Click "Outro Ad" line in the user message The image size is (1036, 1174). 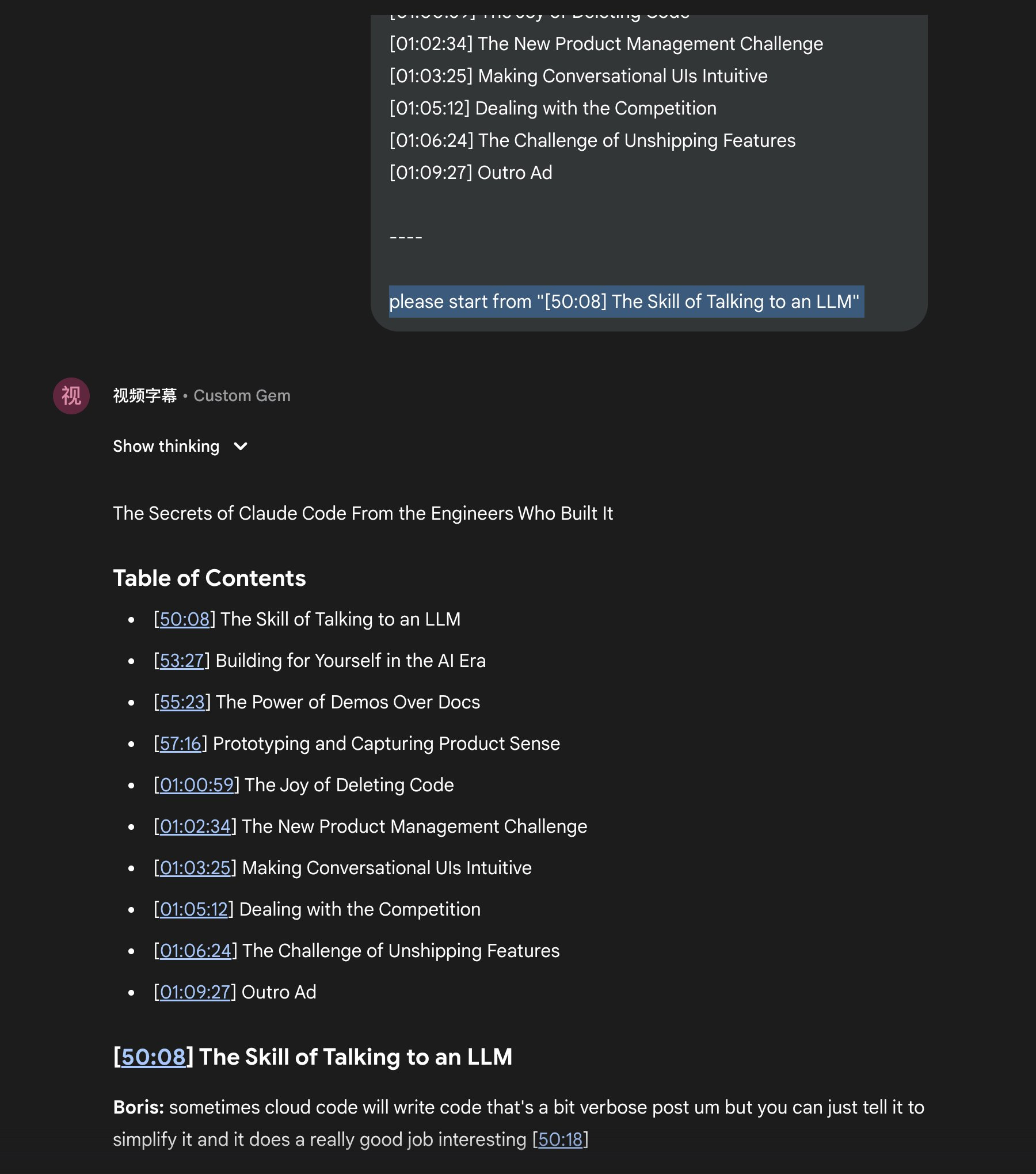pos(470,173)
